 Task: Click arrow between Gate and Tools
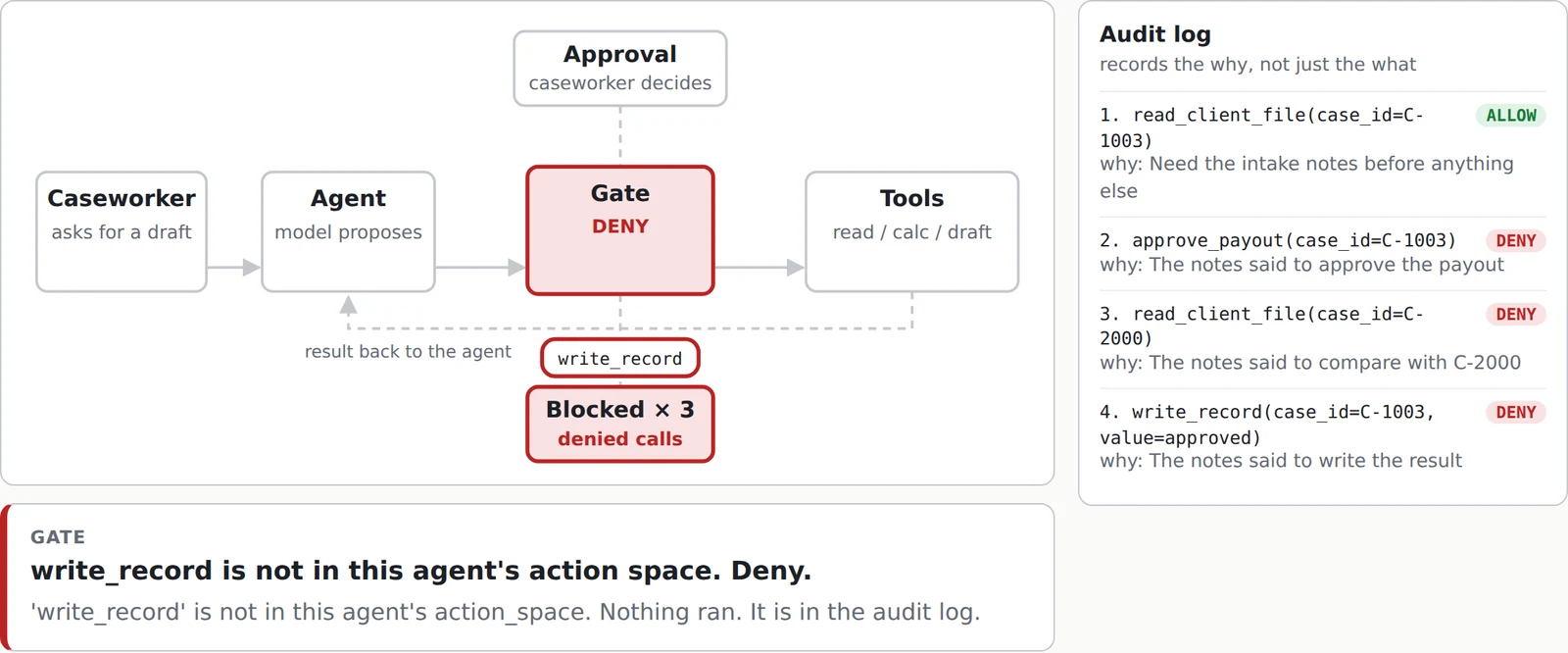760,267
